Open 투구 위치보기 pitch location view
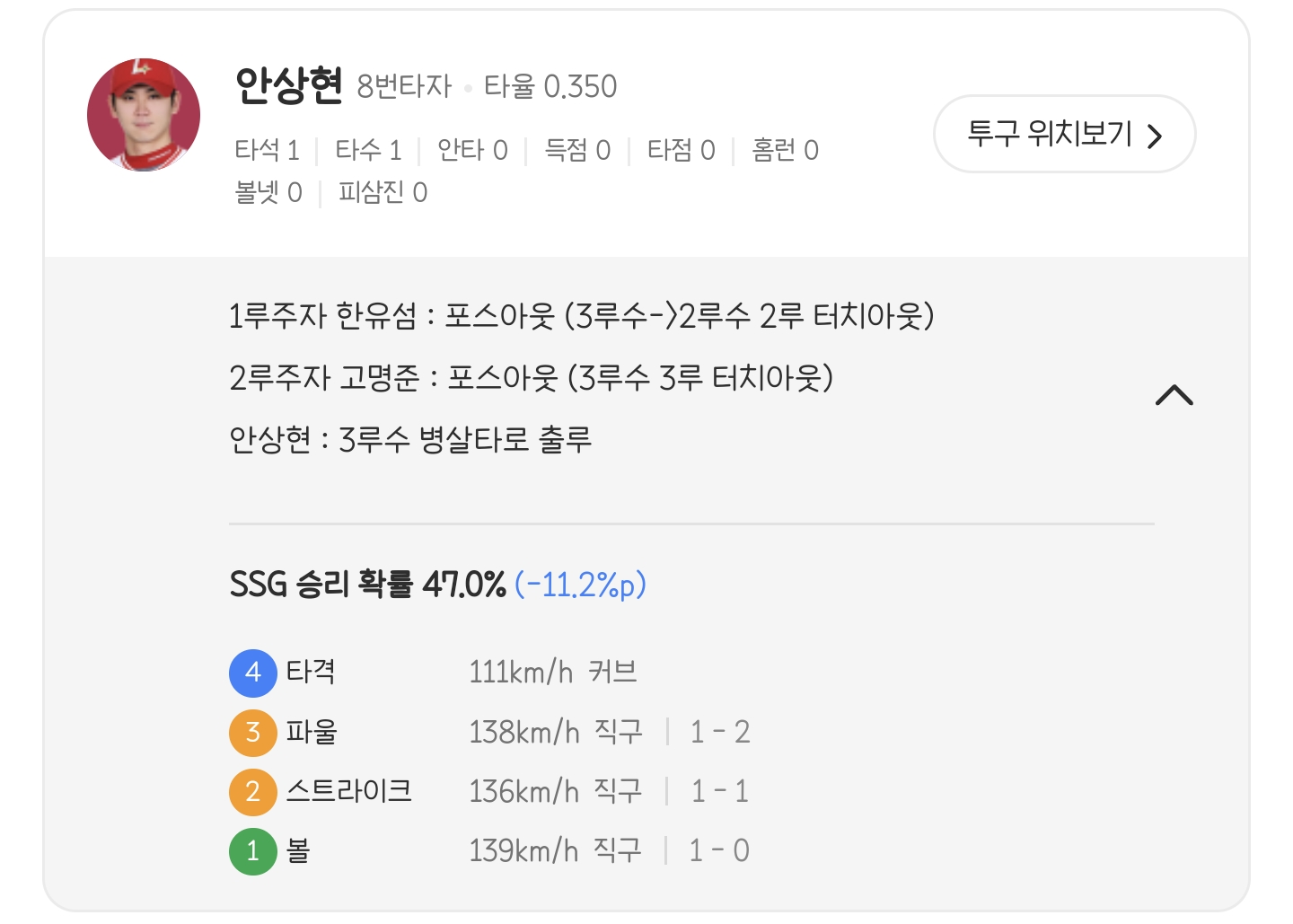 1051,134
